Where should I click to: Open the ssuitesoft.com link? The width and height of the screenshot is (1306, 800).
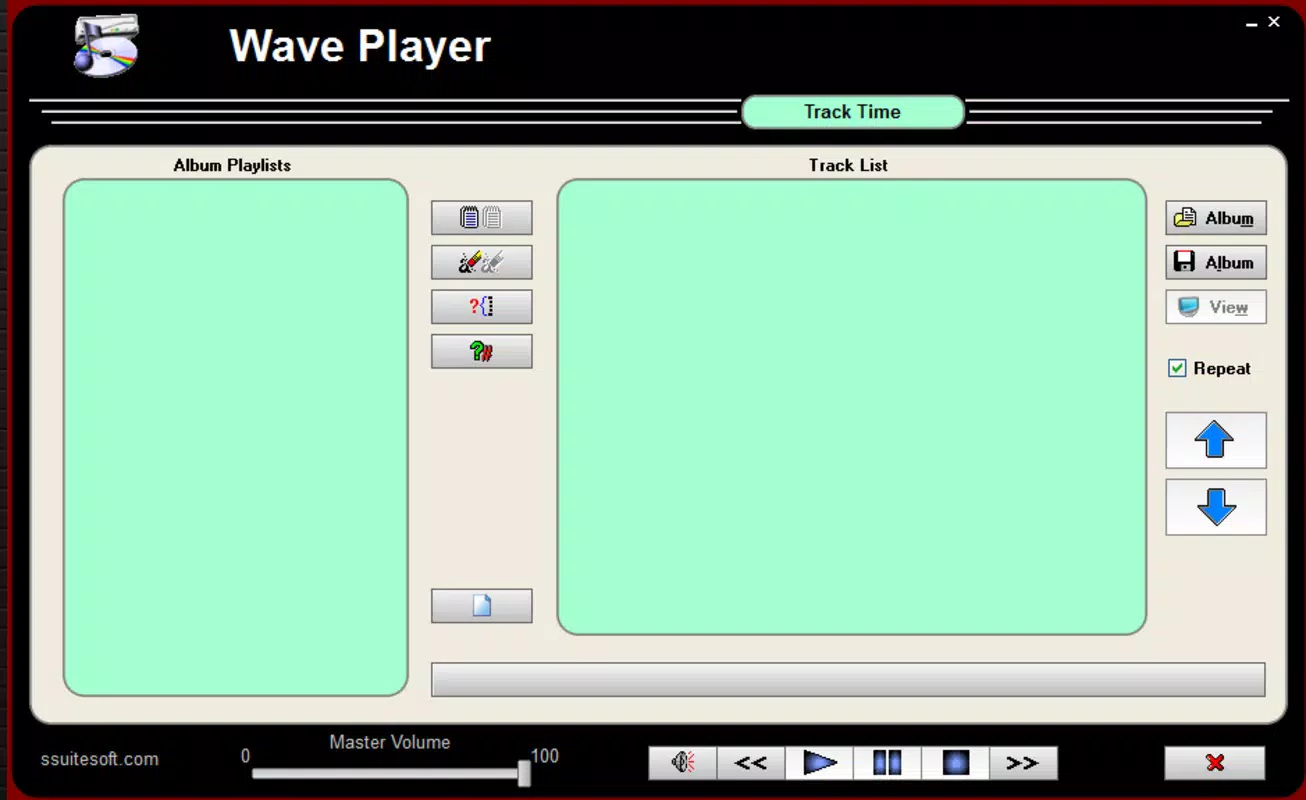99,759
